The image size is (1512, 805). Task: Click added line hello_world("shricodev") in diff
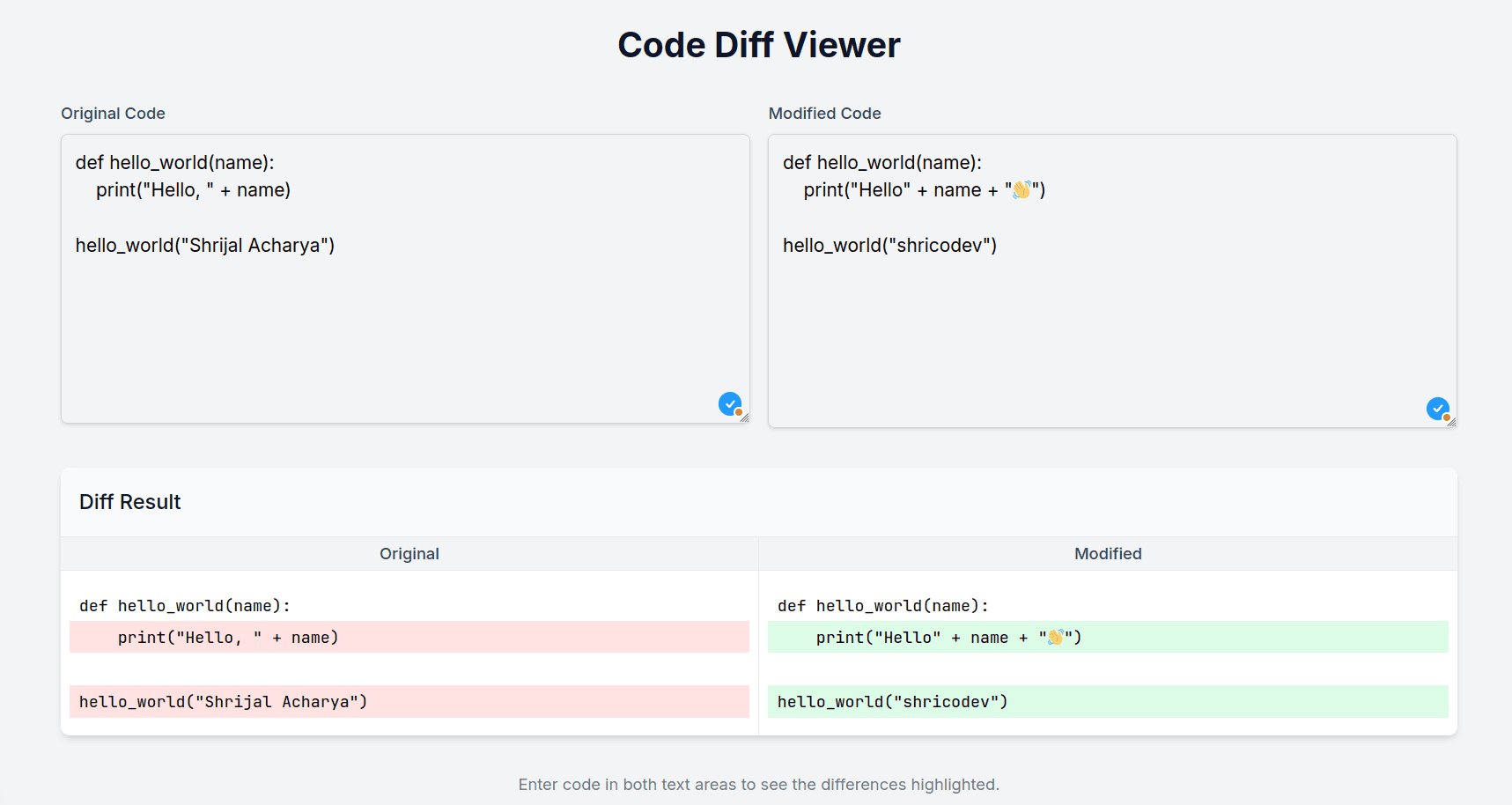pos(1108,702)
